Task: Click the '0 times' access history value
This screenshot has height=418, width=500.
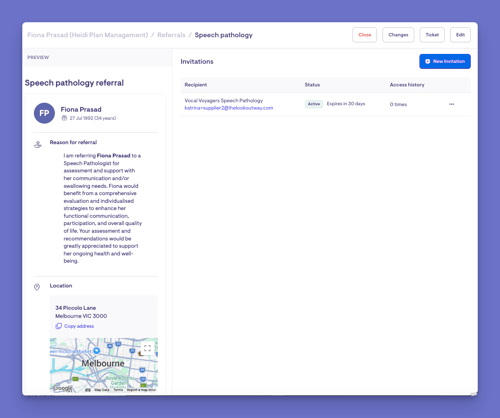Action: (x=398, y=105)
